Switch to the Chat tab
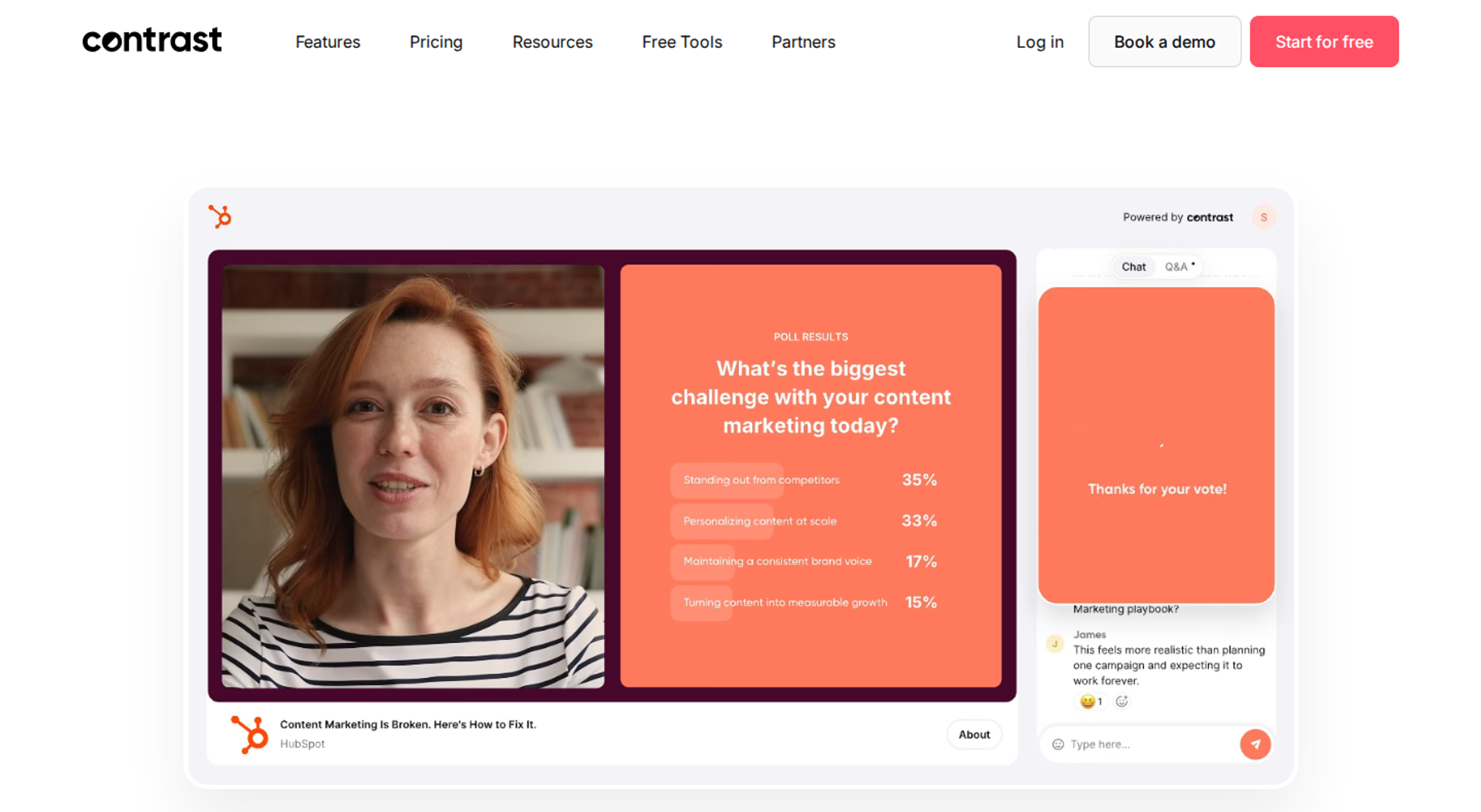The height and width of the screenshot is (812, 1481). (1133, 267)
